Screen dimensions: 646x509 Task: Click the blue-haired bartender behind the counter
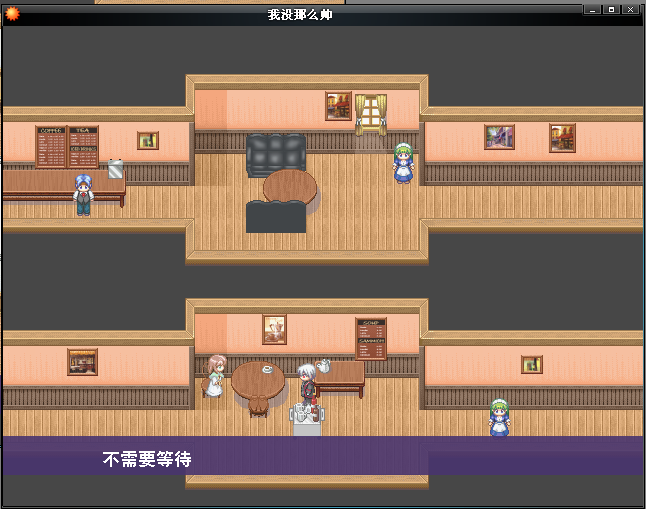click(83, 195)
